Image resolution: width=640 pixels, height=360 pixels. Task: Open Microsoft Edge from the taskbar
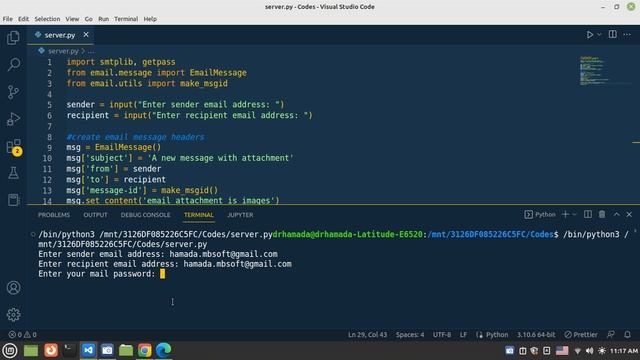pyautogui.click(x=164, y=350)
